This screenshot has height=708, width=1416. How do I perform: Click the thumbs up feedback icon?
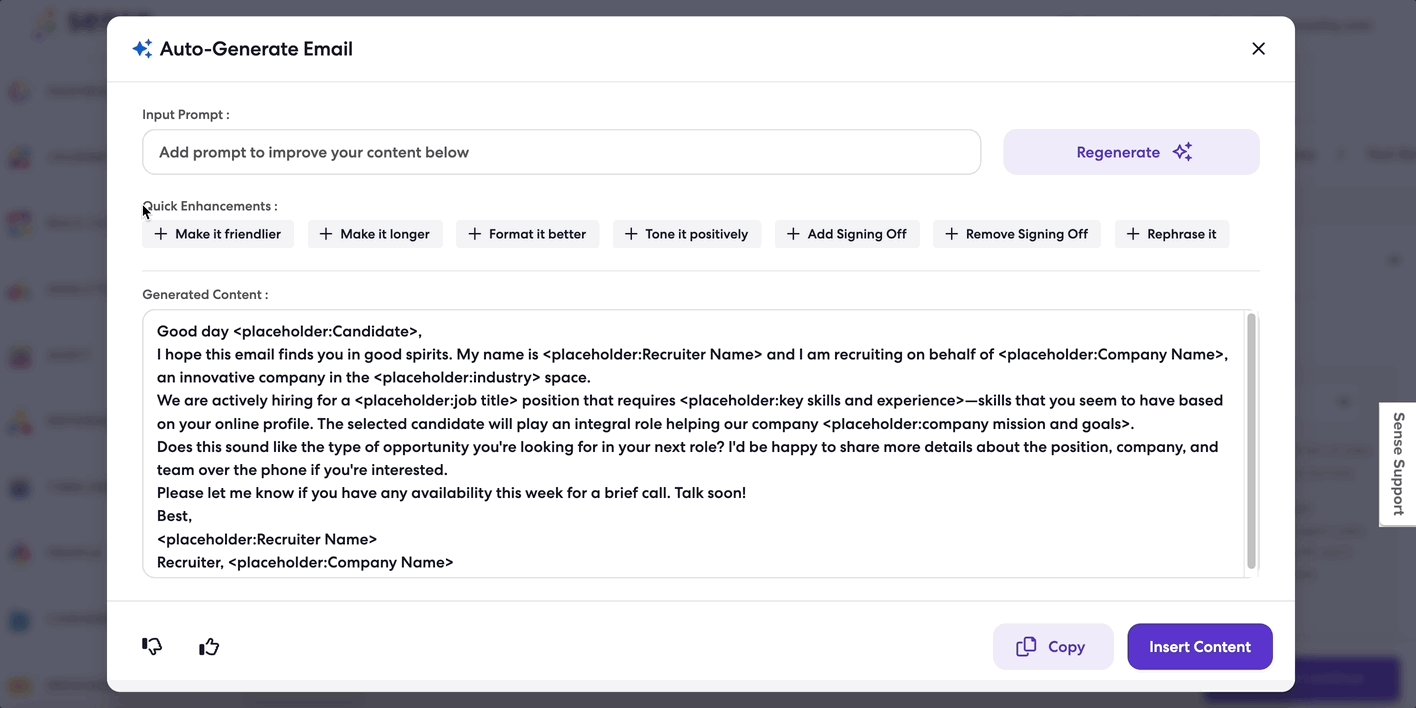209,647
